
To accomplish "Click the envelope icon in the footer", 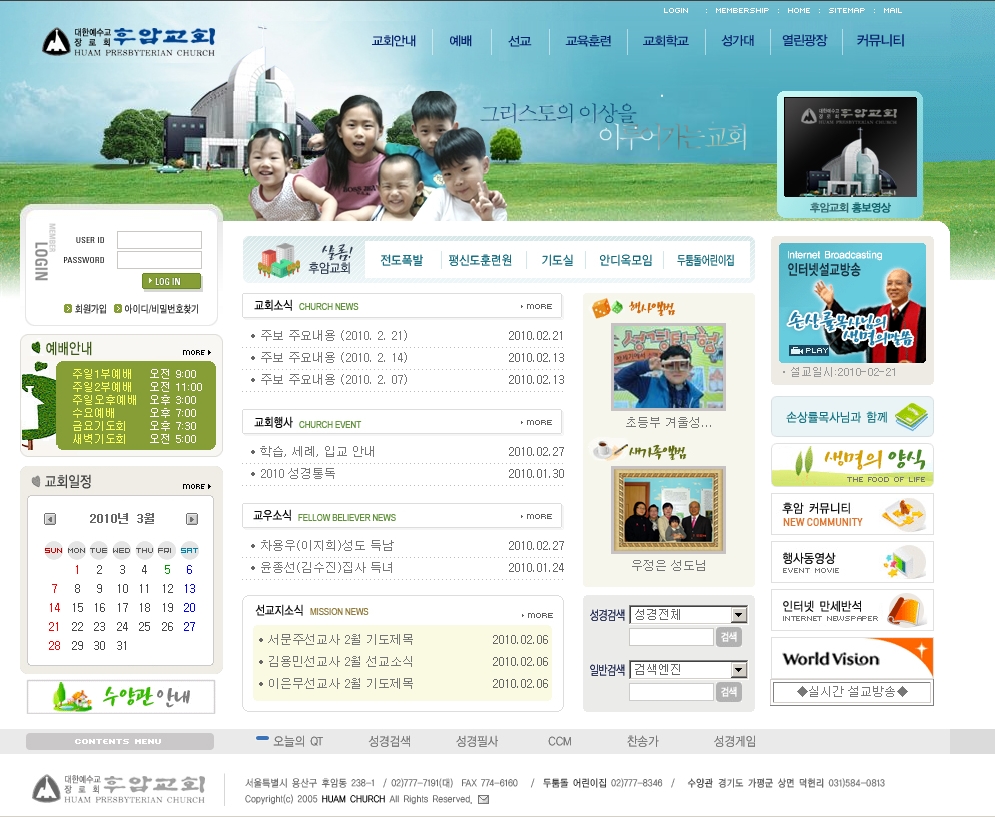I will [x=484, y=799].
